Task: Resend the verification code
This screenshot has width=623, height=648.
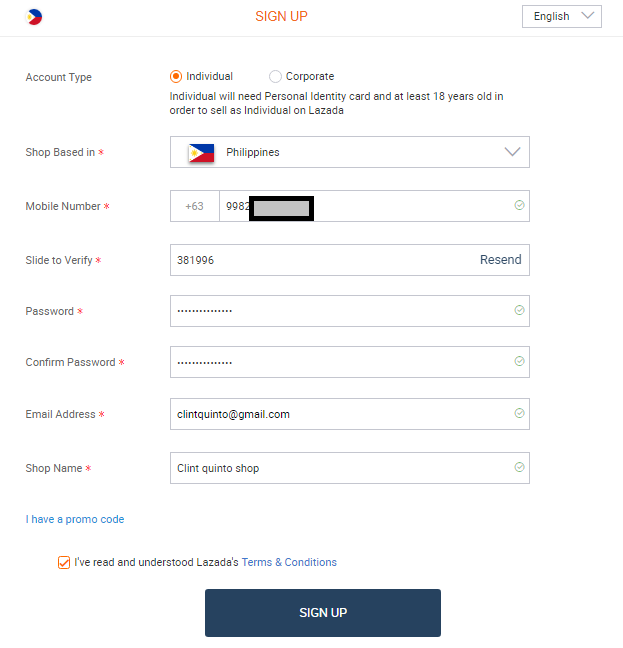Action: [x=500, y=260]
